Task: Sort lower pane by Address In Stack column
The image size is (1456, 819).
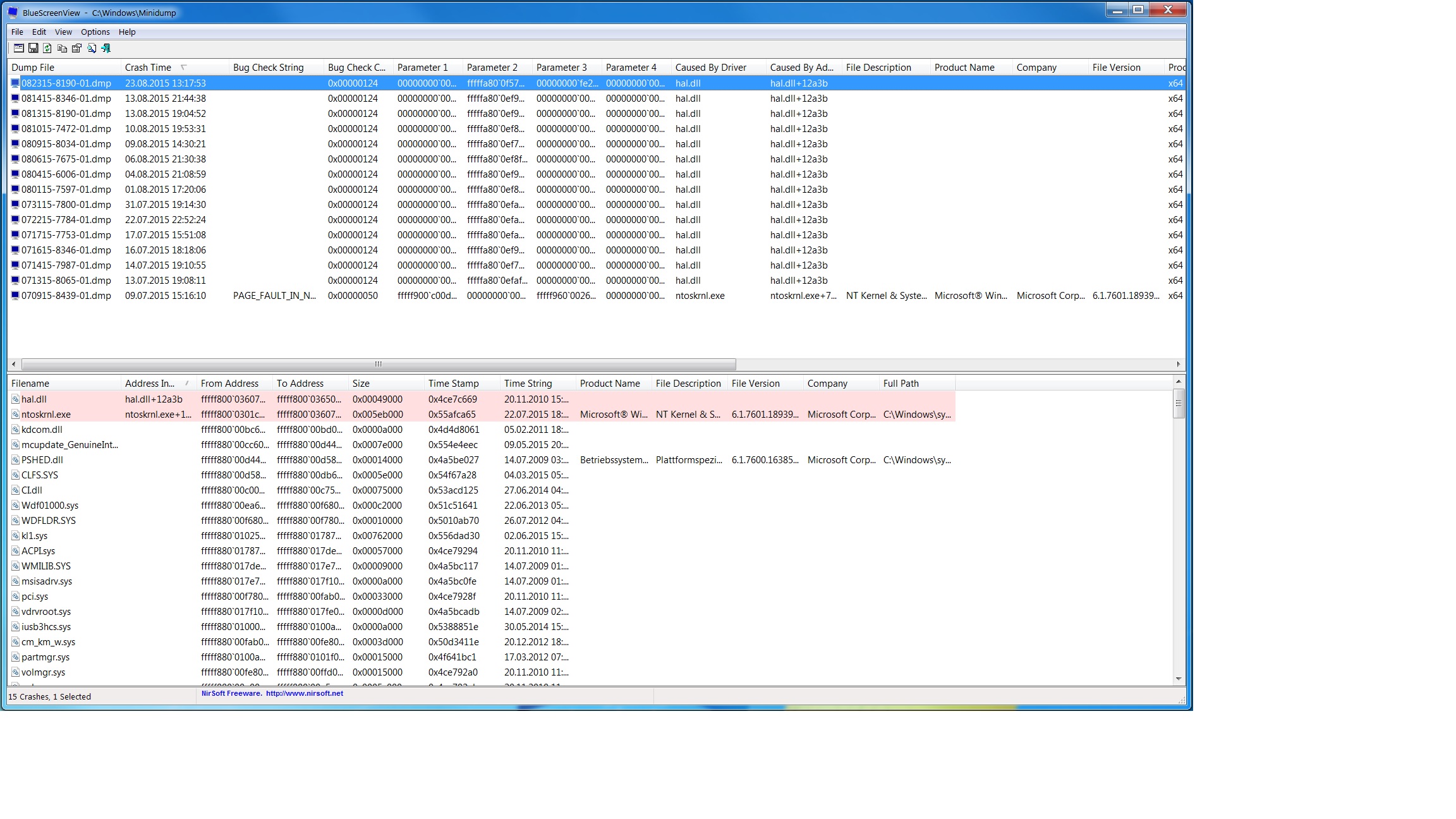Action: [x=149, y=384]
